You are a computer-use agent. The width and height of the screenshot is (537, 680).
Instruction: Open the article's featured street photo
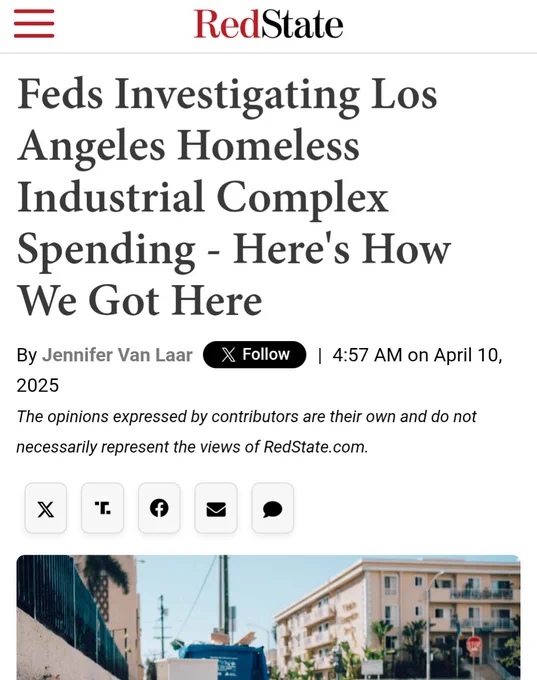268,617
